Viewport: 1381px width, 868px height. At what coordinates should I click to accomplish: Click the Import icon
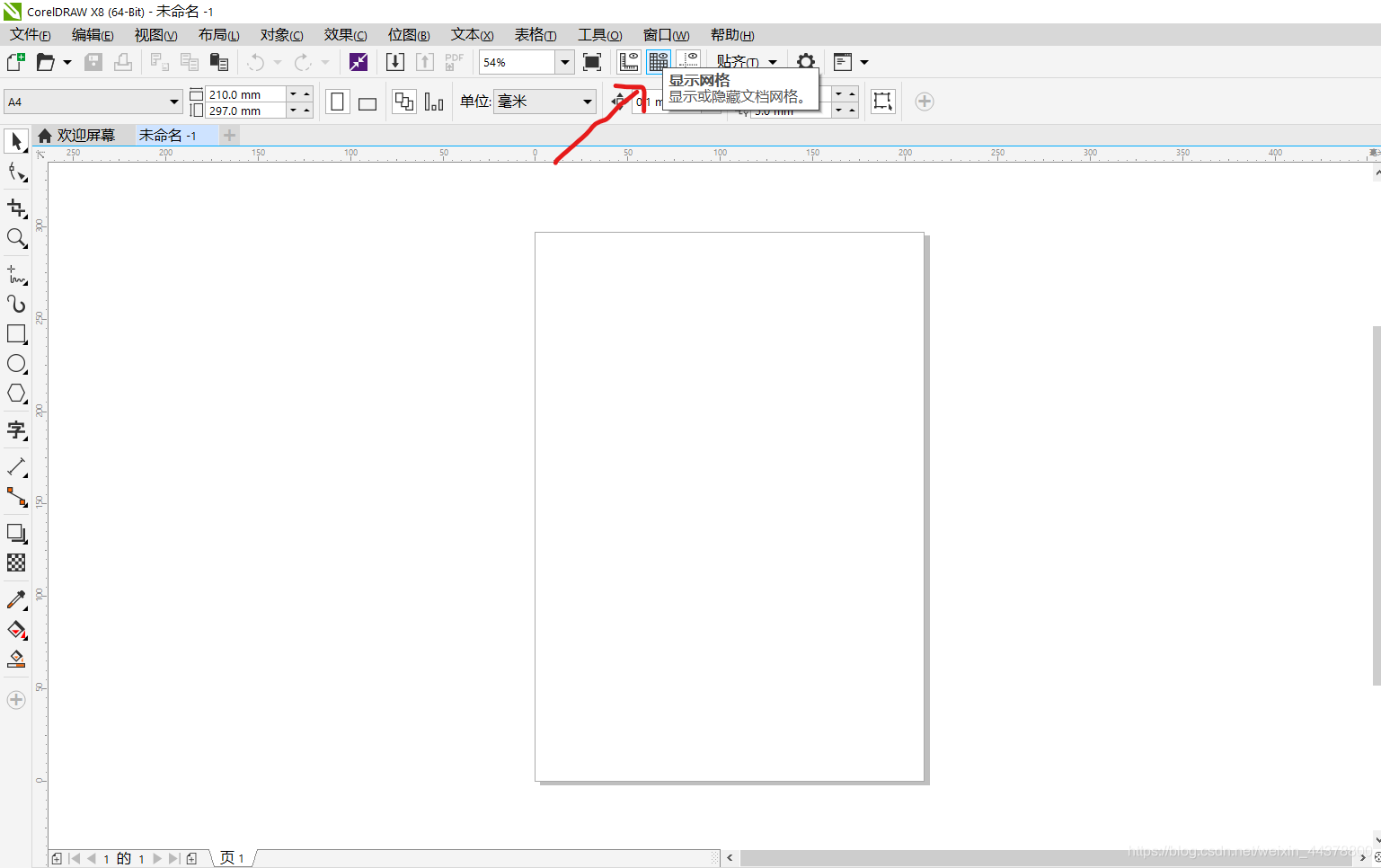pos(394,62)
